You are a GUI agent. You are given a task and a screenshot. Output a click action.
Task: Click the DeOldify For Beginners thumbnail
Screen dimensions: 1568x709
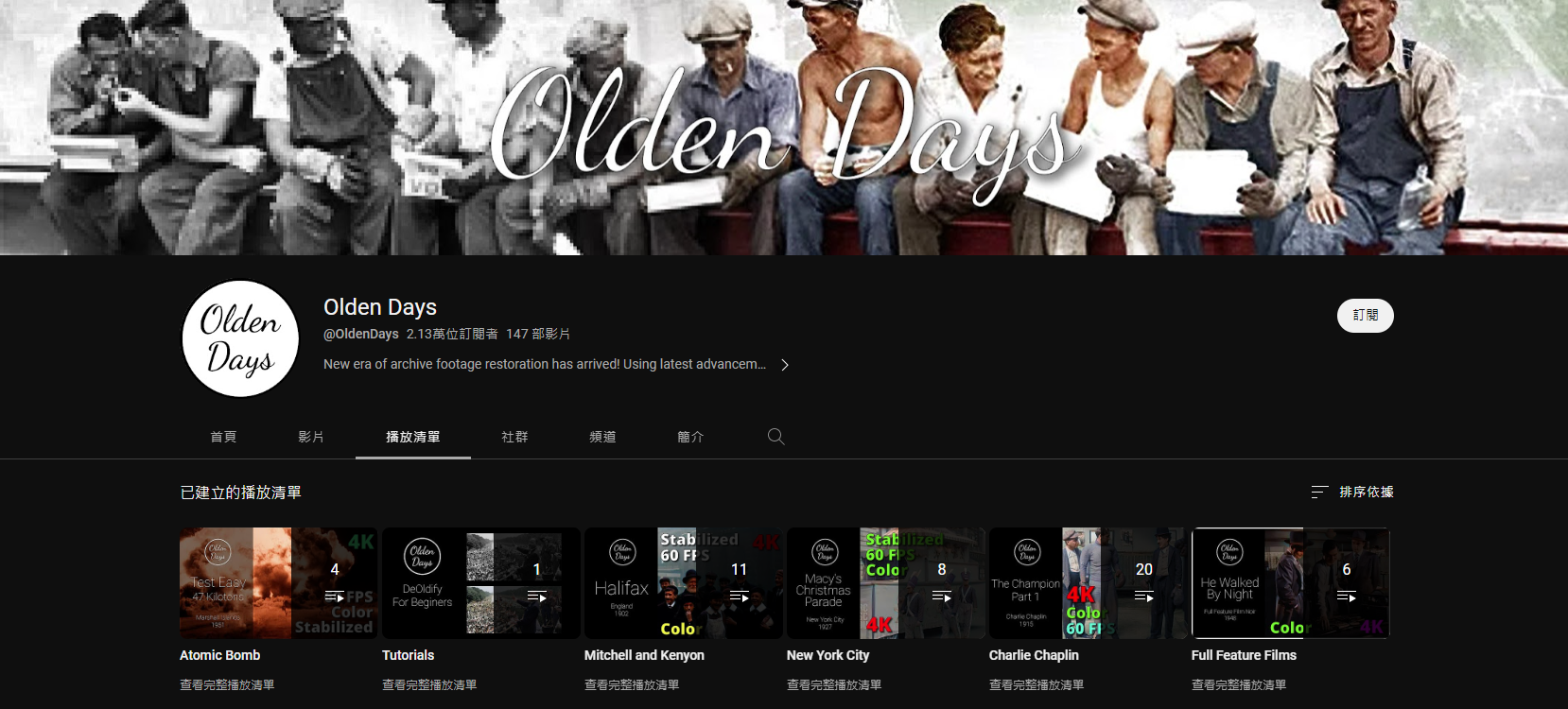coord(480,583)
